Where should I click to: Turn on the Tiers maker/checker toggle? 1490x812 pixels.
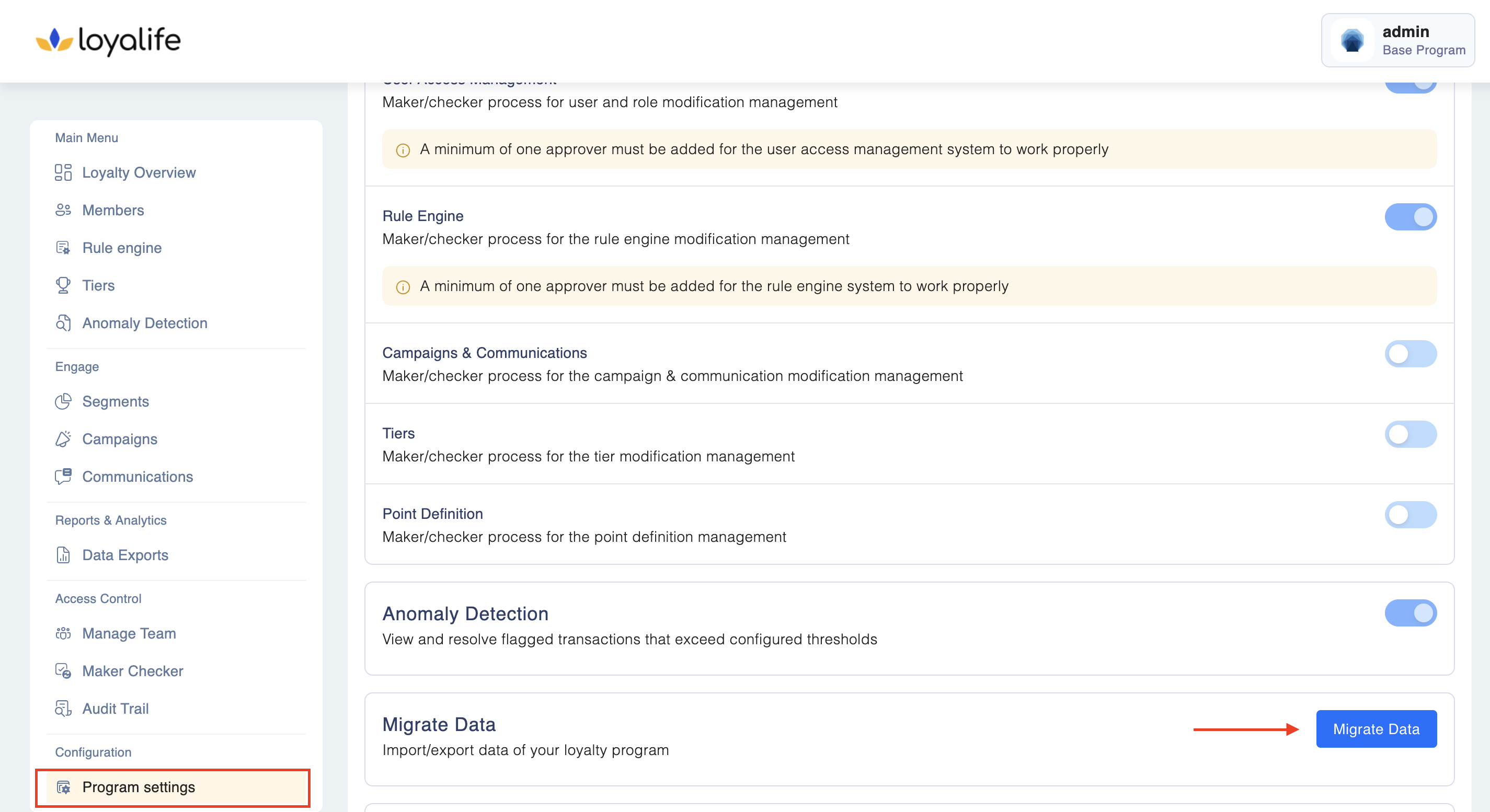tap(1410, 435)
